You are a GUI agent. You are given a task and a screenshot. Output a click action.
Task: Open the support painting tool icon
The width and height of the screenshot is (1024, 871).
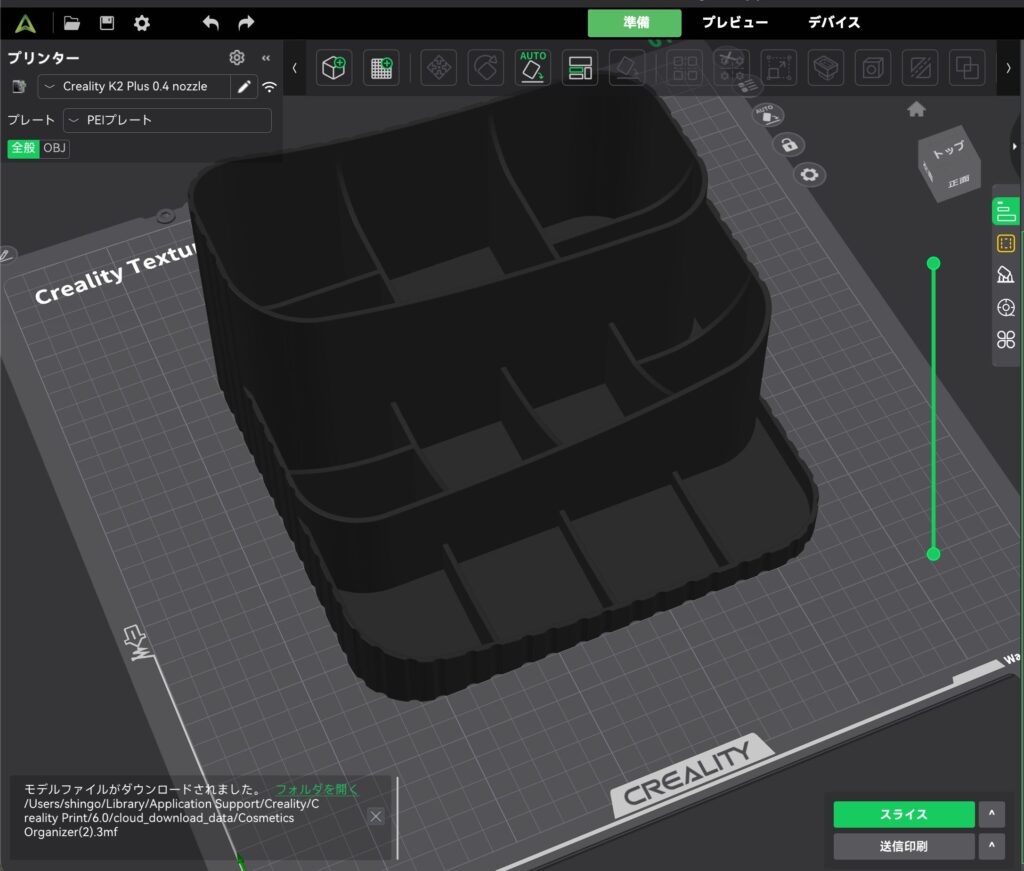point(1006,275)
